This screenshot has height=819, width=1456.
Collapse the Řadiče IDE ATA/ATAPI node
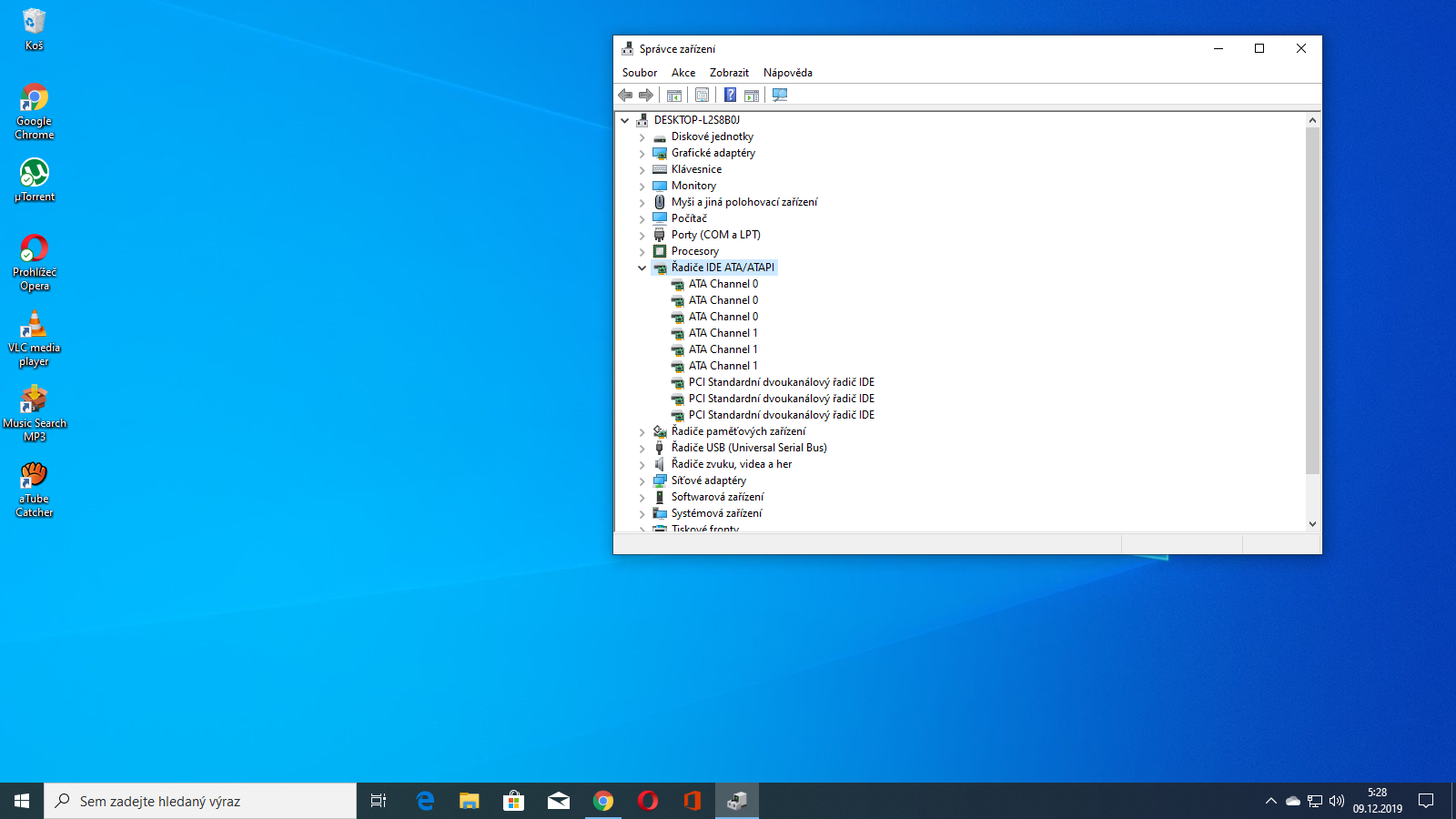coord(642,268)
